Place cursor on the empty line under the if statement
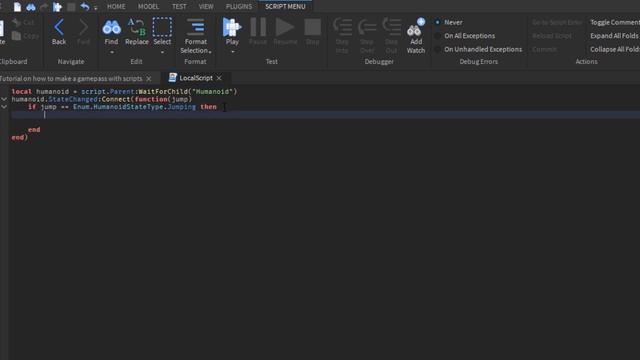 tap(326, 115)
